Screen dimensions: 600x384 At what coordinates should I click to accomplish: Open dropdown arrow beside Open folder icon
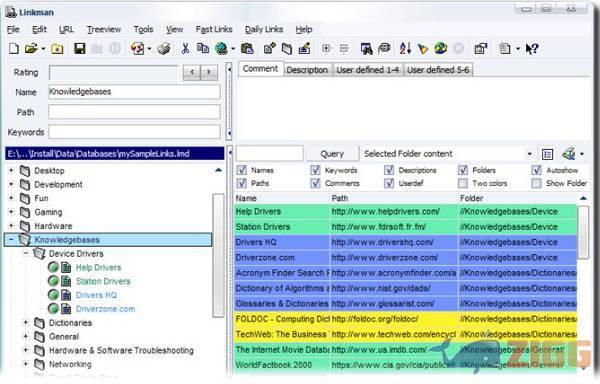tap(43, 49)
